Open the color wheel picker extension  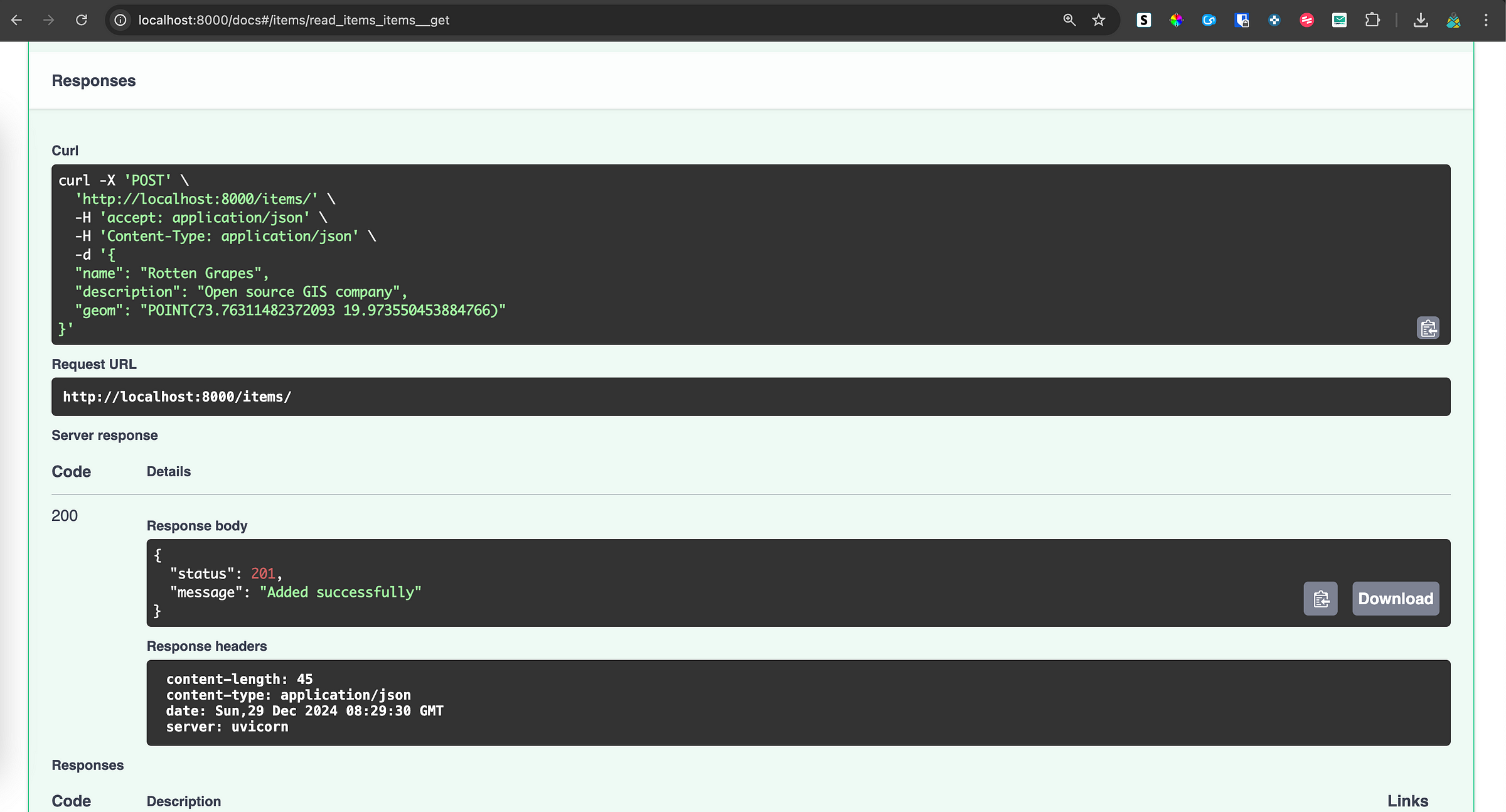(x=1176, y=20)
